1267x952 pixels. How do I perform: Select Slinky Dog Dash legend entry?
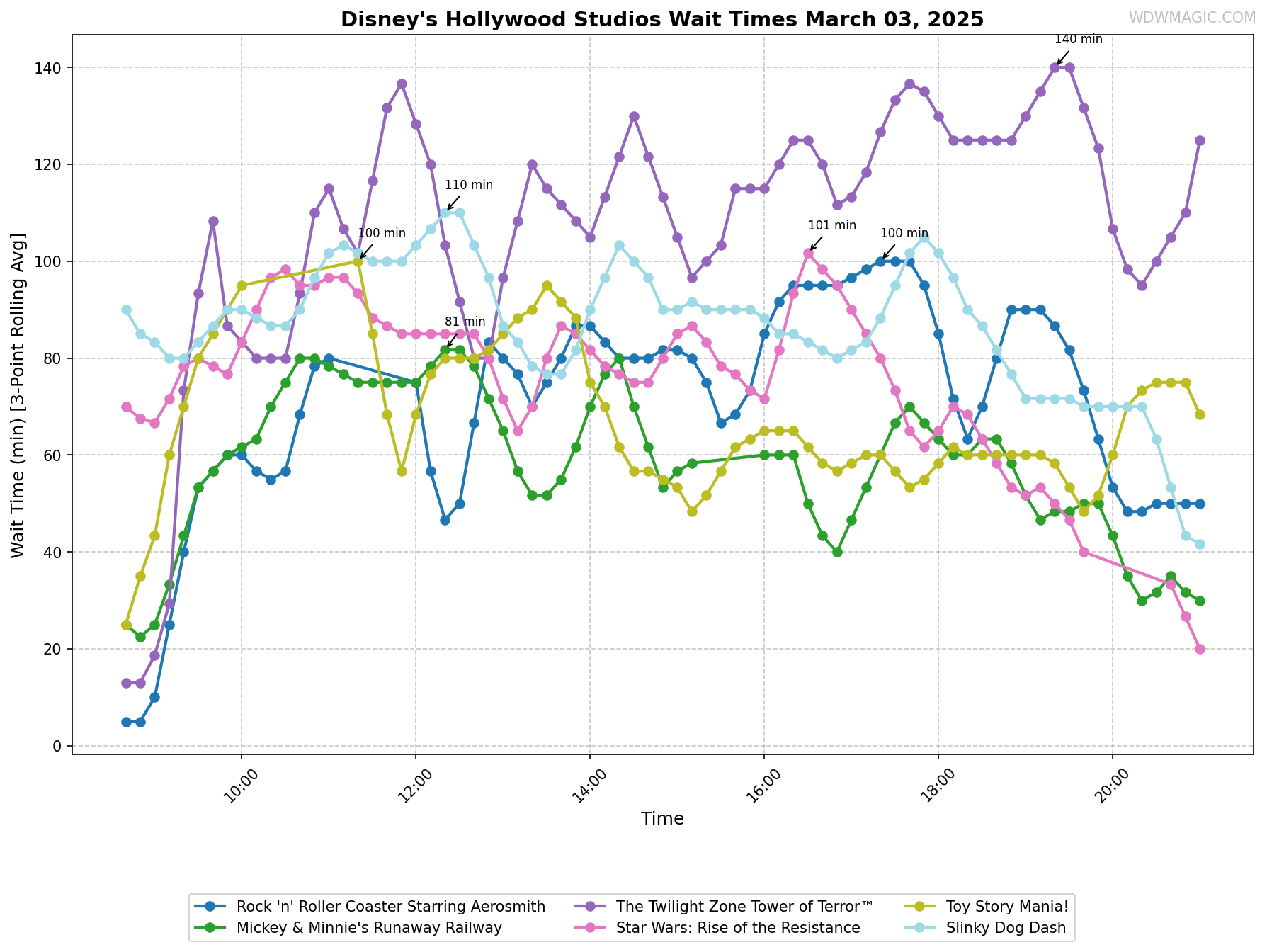coord(984,928)
